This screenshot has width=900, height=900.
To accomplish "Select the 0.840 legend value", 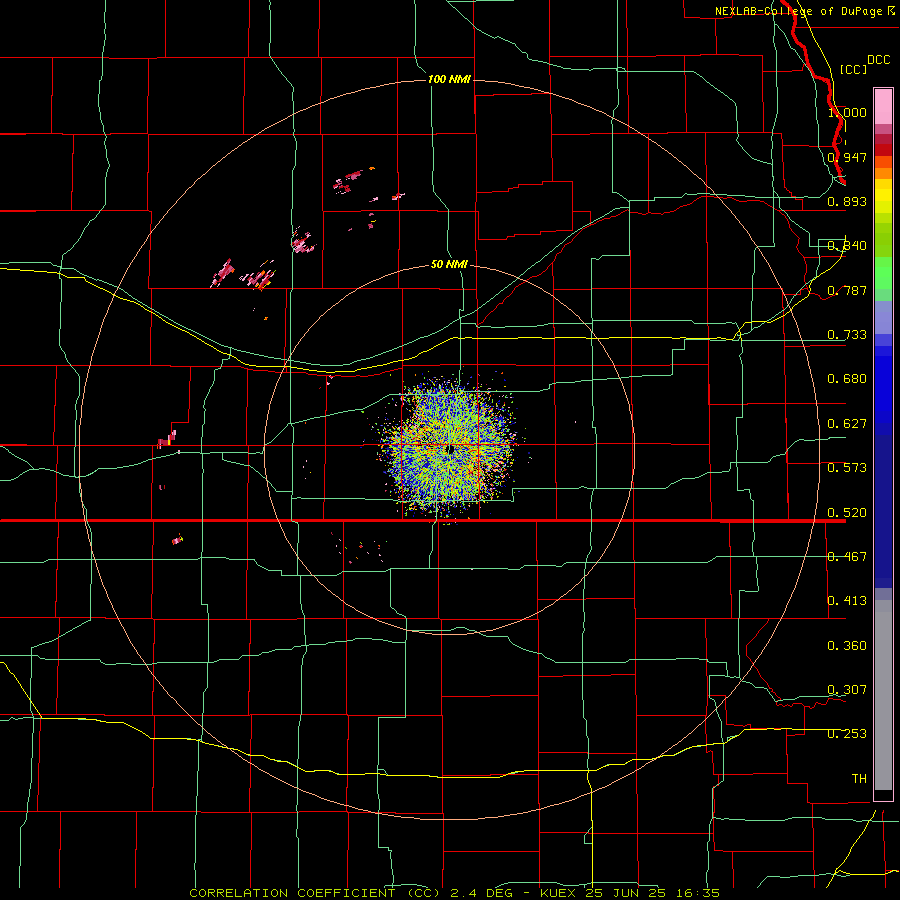I will point(847,246).
